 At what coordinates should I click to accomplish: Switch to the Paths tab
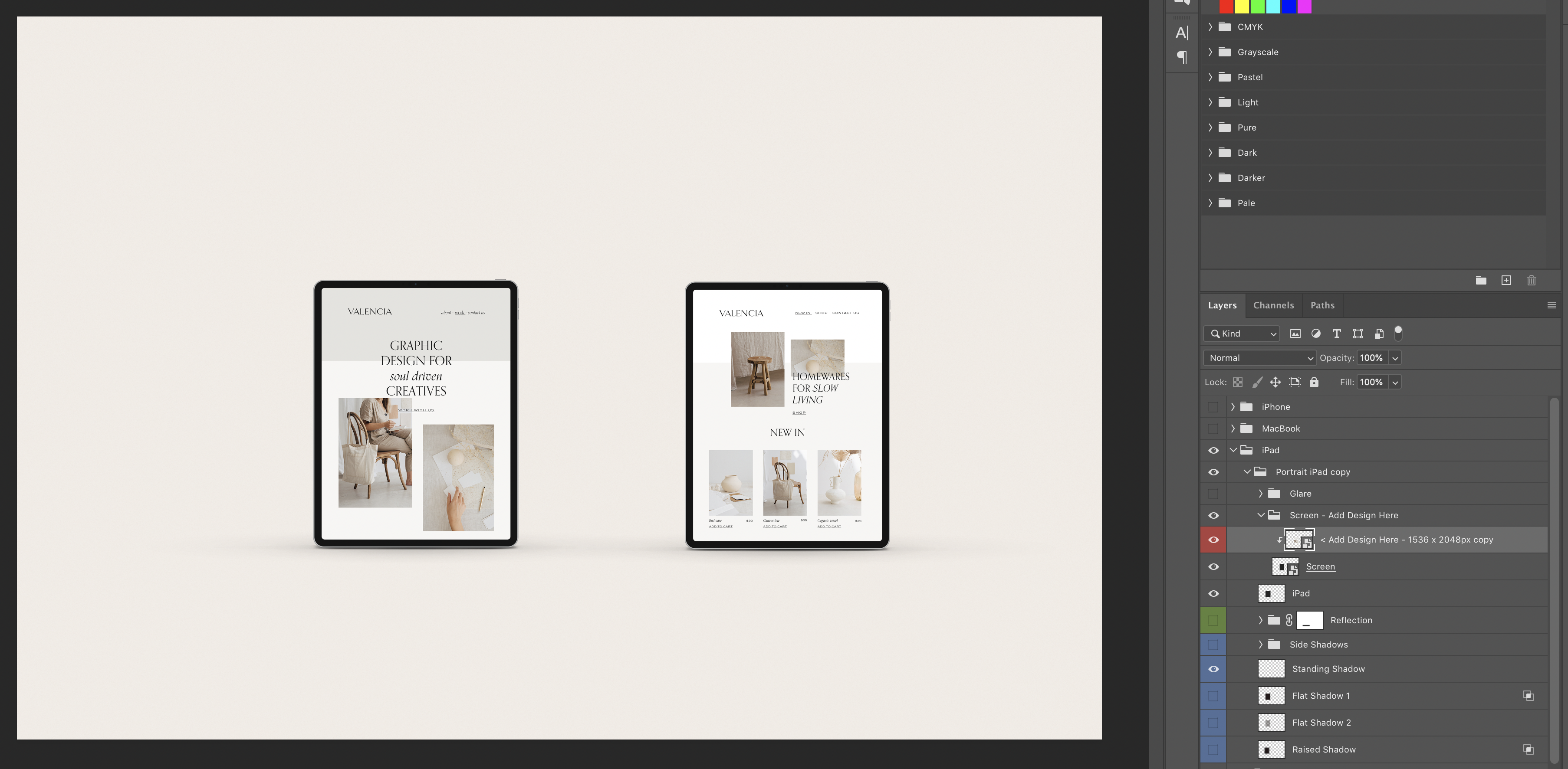pos(1322,305)
